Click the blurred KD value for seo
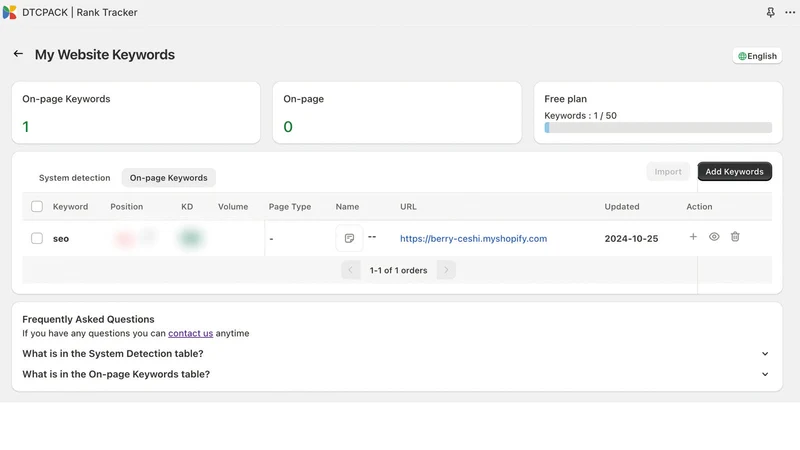The image size is (800, 450). 190,238
